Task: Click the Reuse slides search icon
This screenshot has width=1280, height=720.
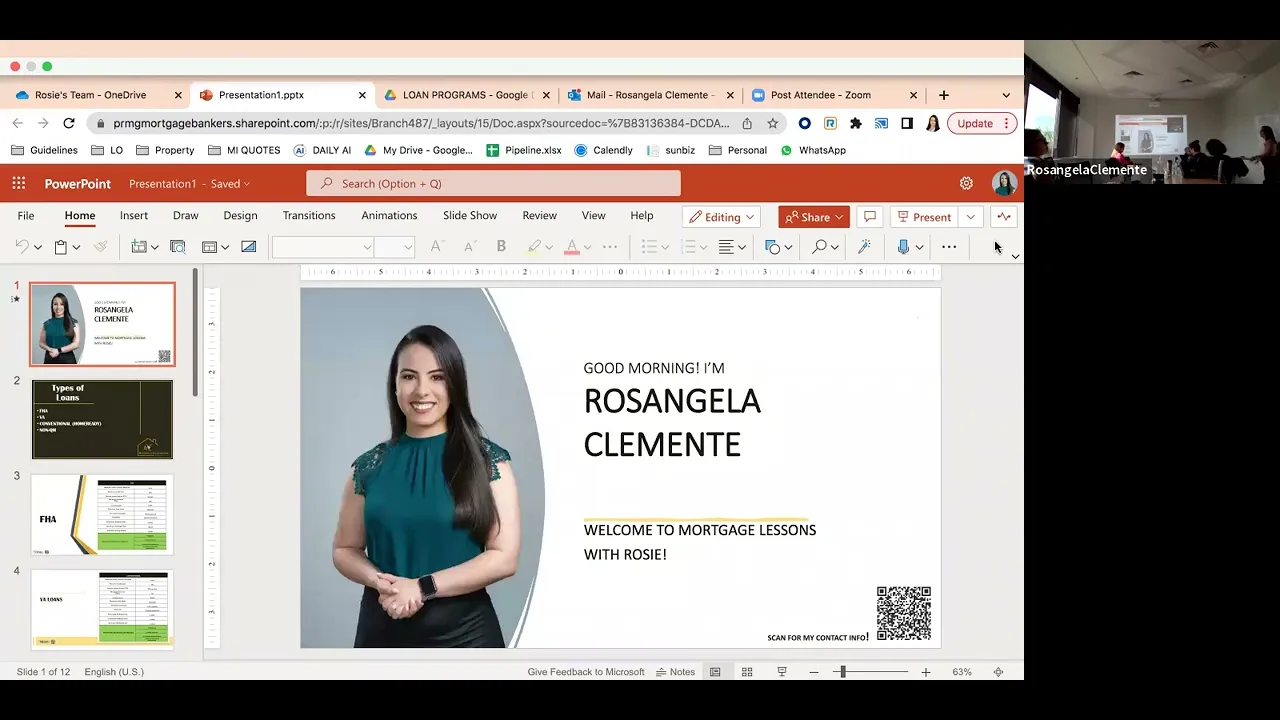Action: (x=178, y=247)
